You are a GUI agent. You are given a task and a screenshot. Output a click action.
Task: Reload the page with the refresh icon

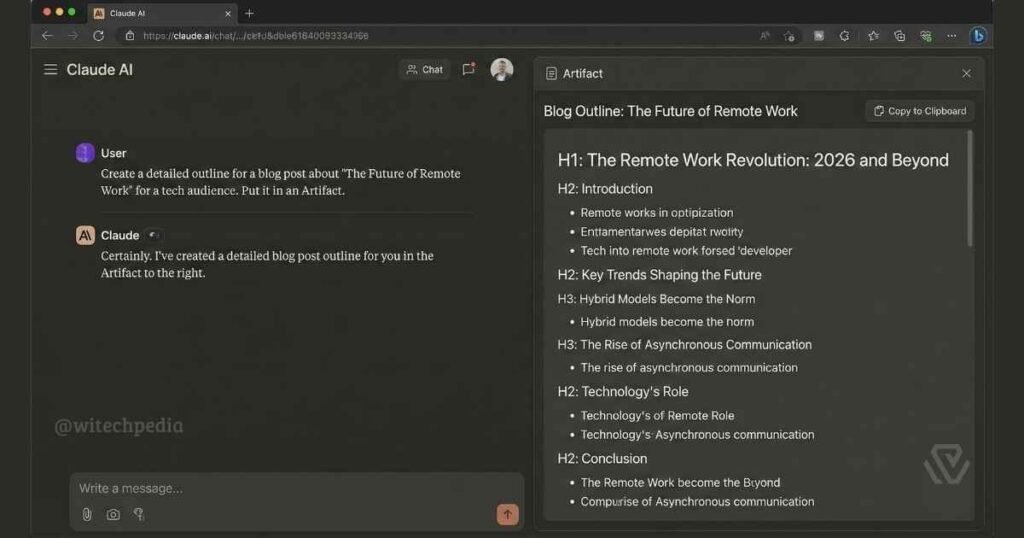[99, 36]
